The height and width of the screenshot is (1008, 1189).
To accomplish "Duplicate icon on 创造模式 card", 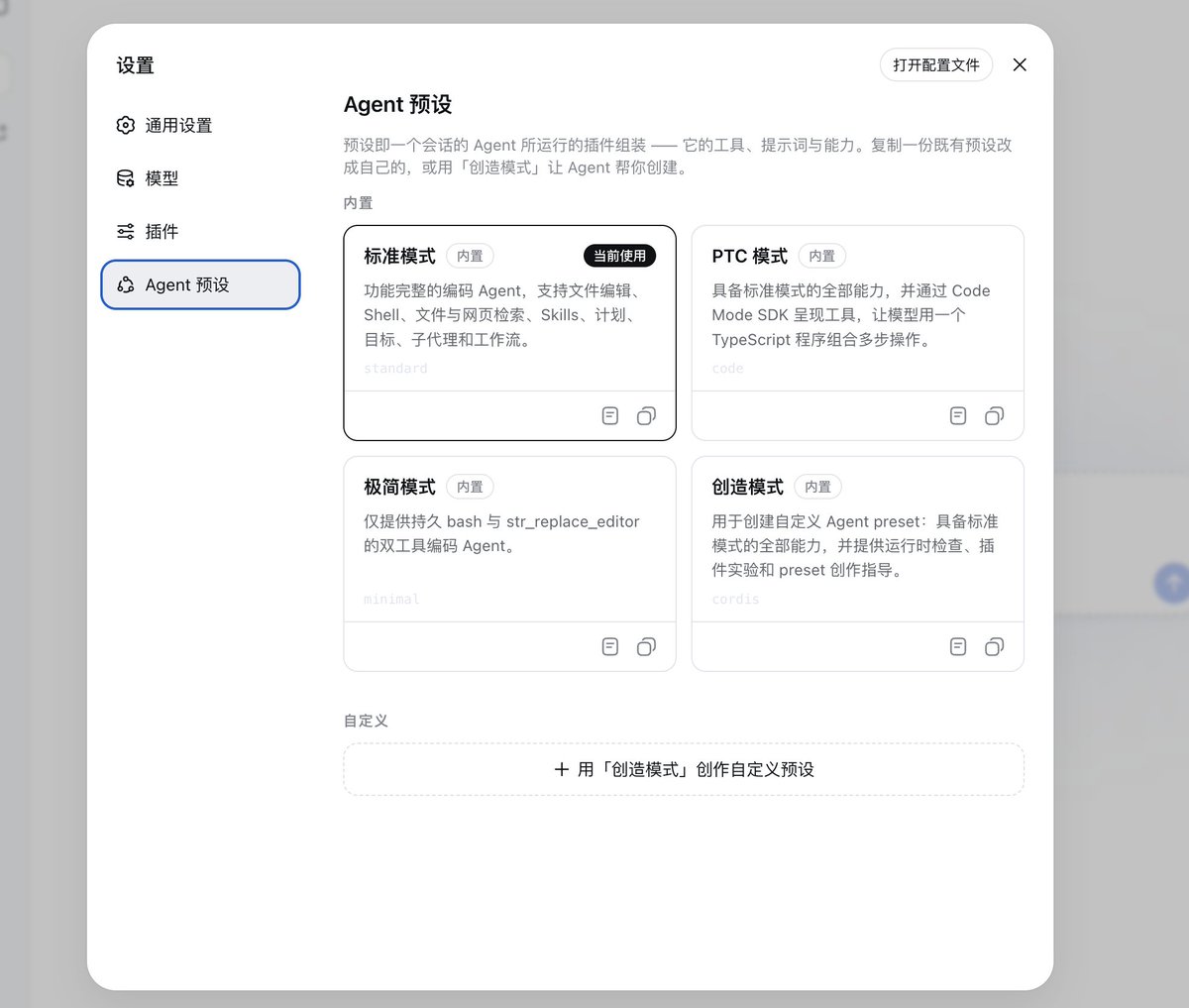I will [x=994, y=646].
